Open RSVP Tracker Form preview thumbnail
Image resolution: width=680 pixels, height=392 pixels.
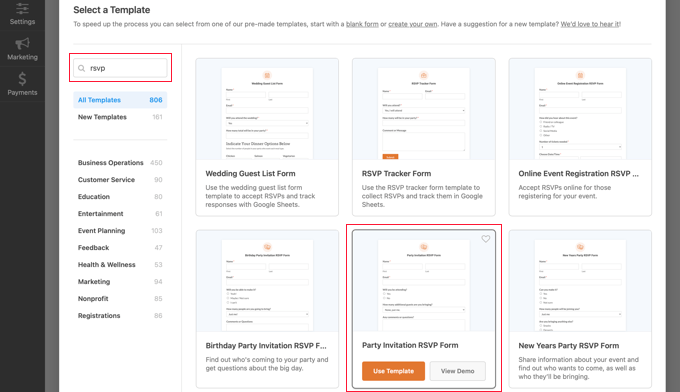pyautogui.click(x=424, y=109)
